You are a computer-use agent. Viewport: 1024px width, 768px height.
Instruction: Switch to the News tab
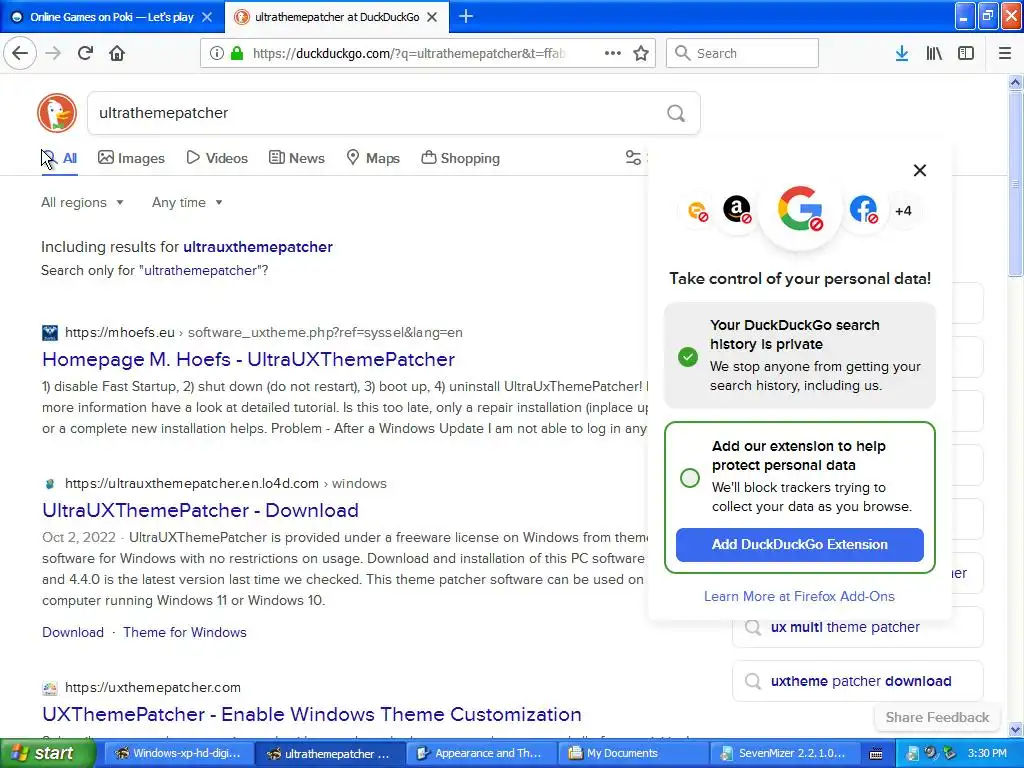296,158
